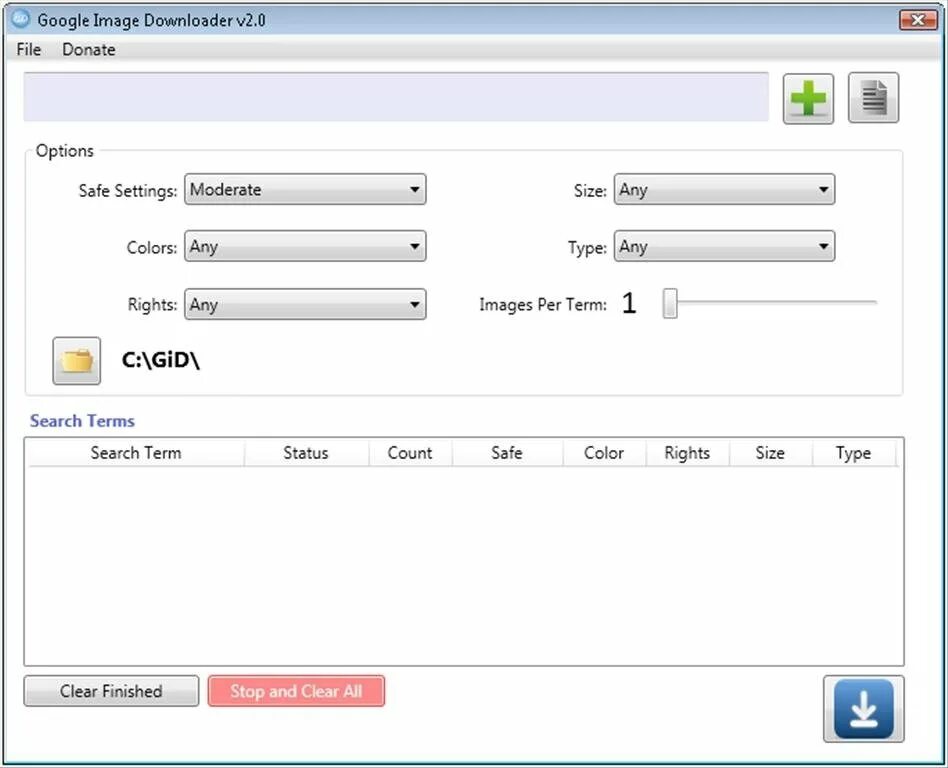Expand the Rights dropdown
Viewport: 948px width, 768px height.
click(305, 304)
